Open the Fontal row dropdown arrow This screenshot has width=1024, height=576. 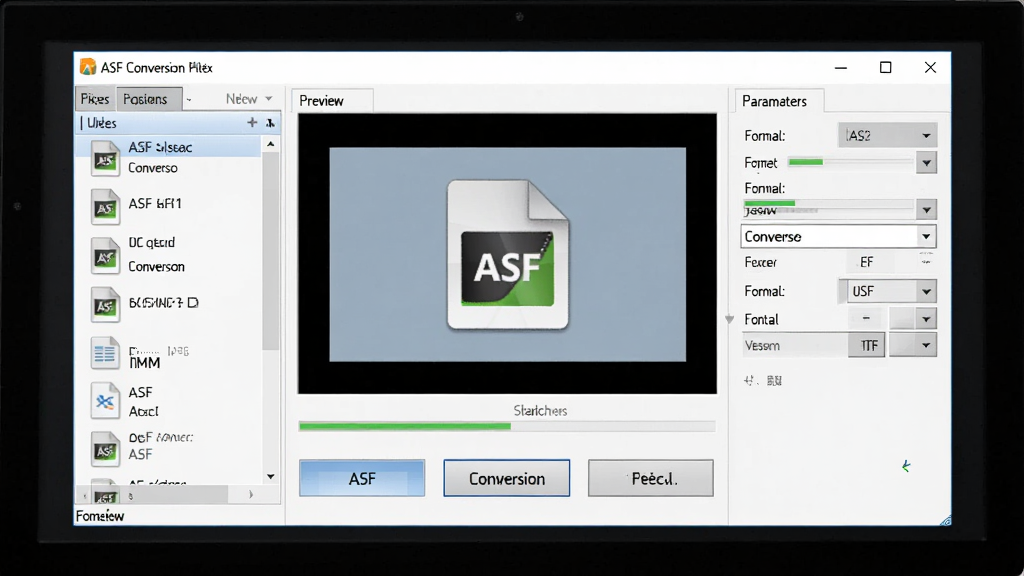[926, 319]
